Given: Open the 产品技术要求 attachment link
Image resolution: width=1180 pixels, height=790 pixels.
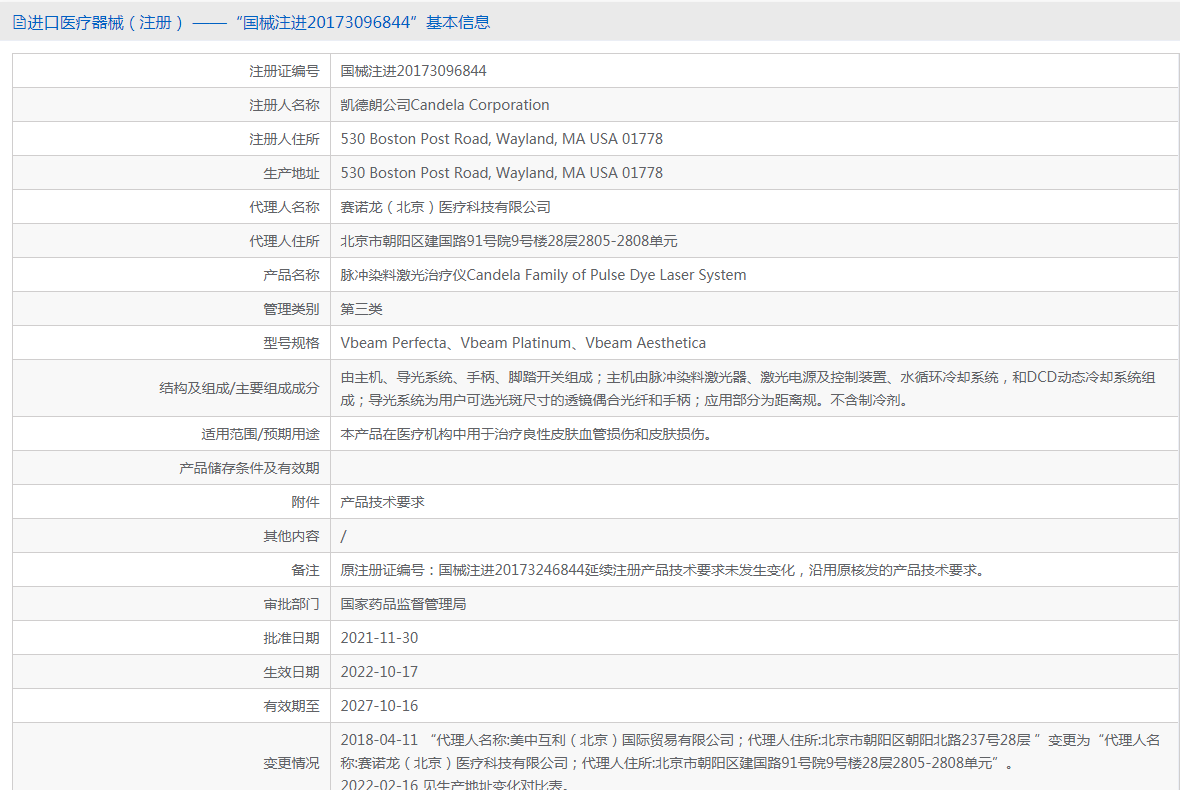Looking at the screenshot, I should click(382, 502).
